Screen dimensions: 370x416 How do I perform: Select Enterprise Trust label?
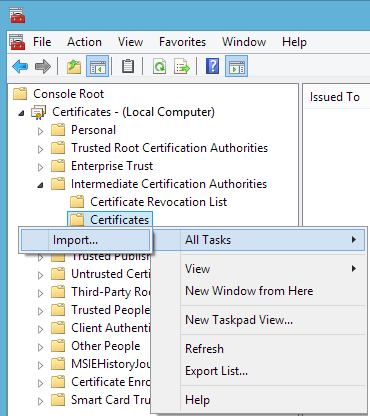click(x=112, y=166)
